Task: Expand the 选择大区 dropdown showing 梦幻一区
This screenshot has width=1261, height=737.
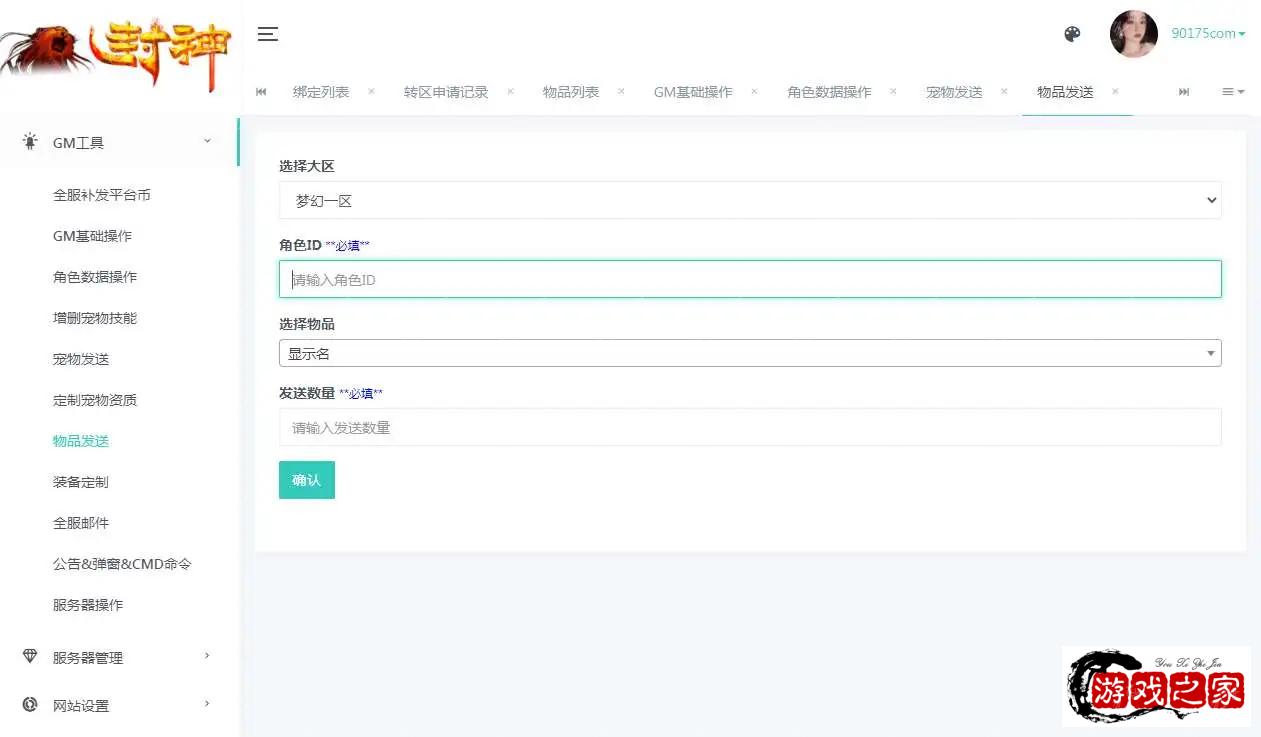Action: [749, 200]
